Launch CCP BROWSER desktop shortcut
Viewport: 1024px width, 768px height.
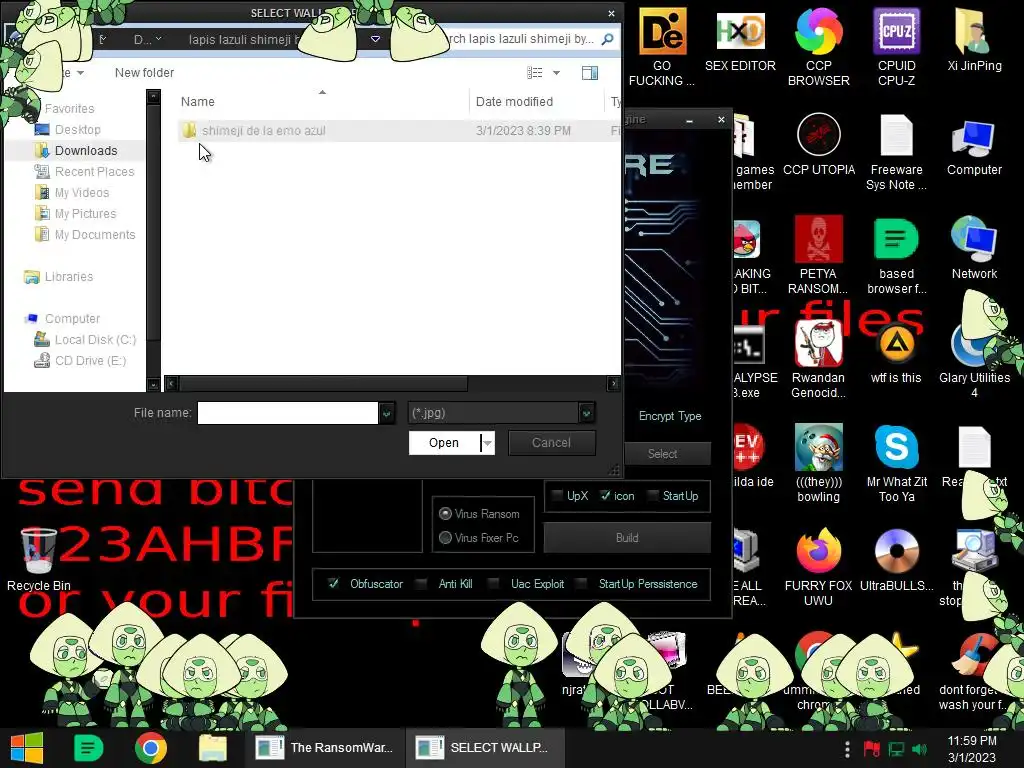tap(818, 47)
